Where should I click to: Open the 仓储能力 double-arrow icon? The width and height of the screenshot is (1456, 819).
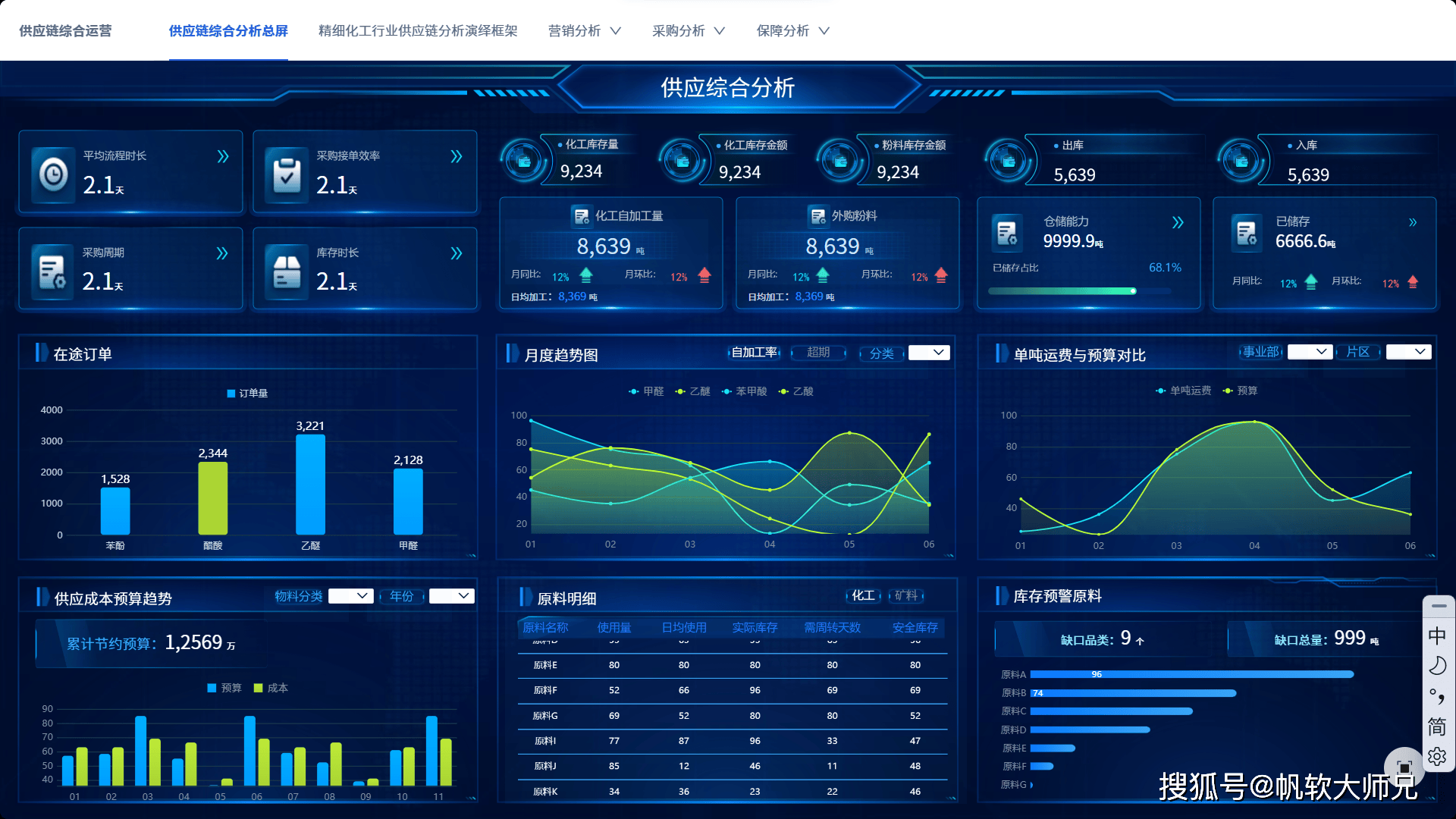click(x=1178, y=222)
